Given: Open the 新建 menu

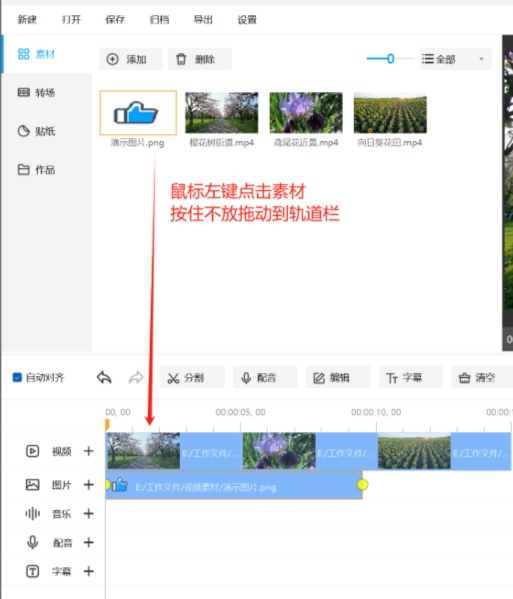Looking at the screenshot, I should point(27,19).
